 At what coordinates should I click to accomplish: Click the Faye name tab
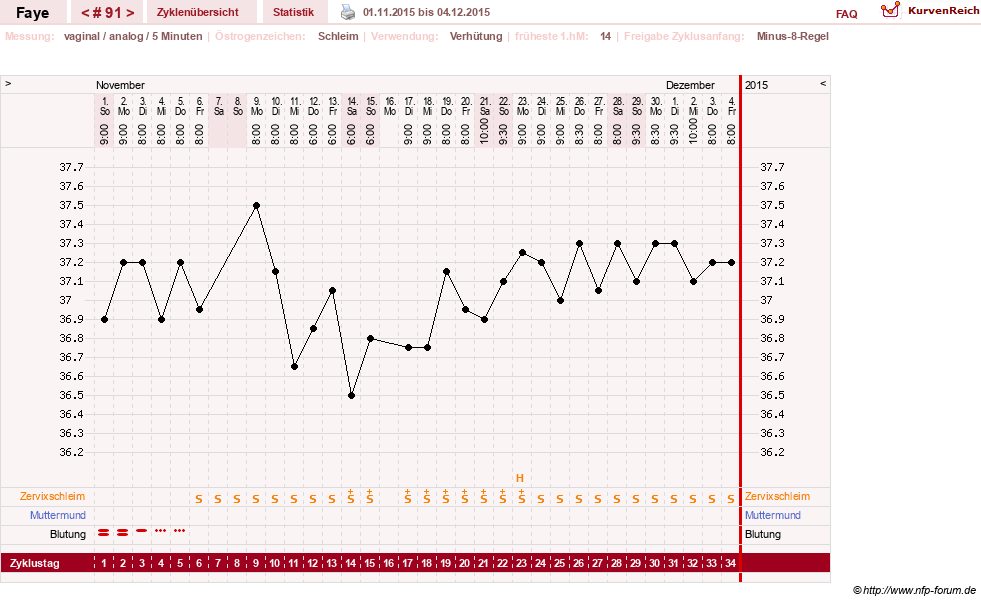point(33,13)
